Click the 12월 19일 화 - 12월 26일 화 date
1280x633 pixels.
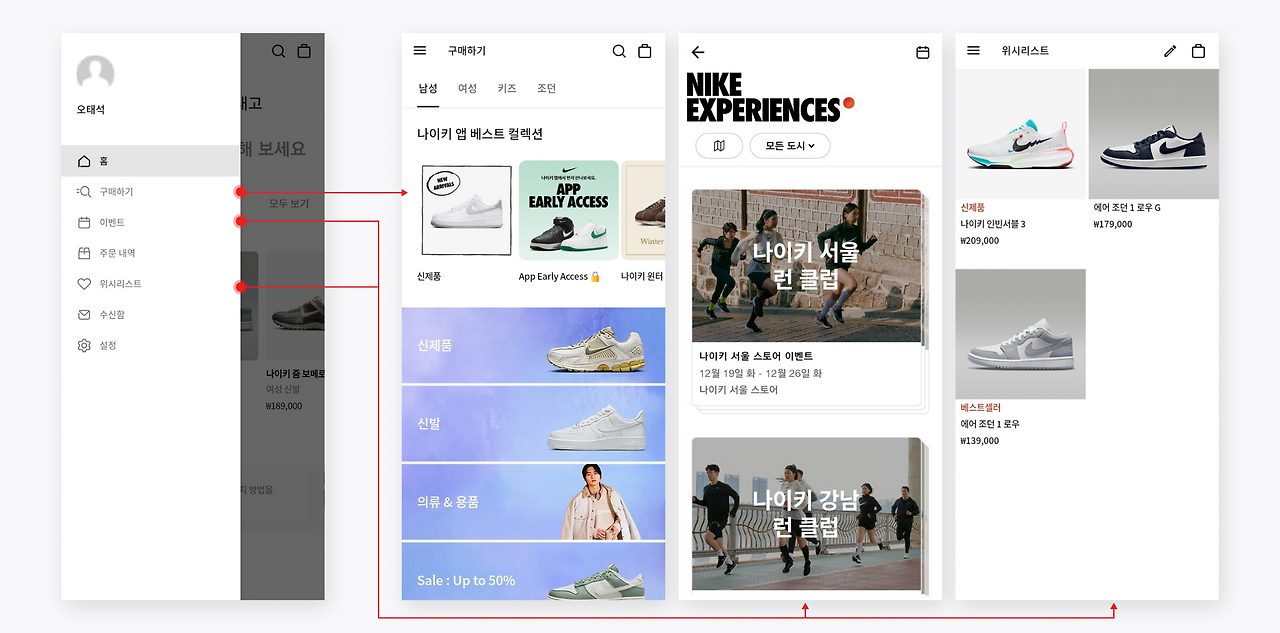tap(760, 373)
